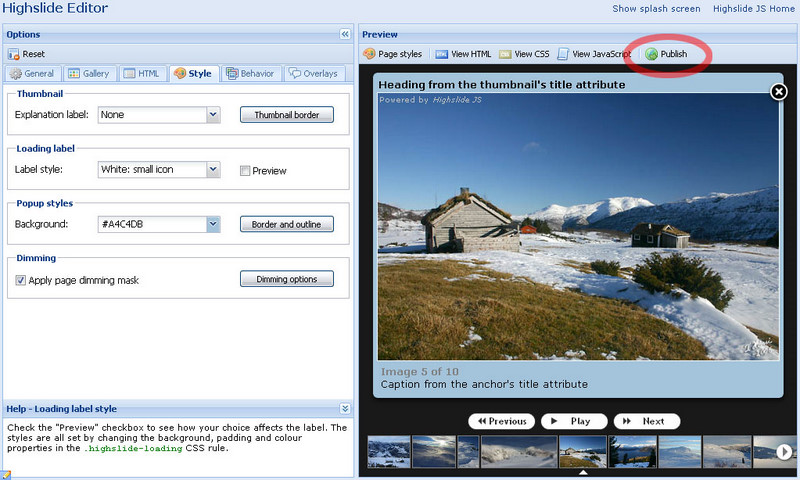Open the Label style dropdown
This screenshot has width=800, height=480.
(x=213, y=170)
